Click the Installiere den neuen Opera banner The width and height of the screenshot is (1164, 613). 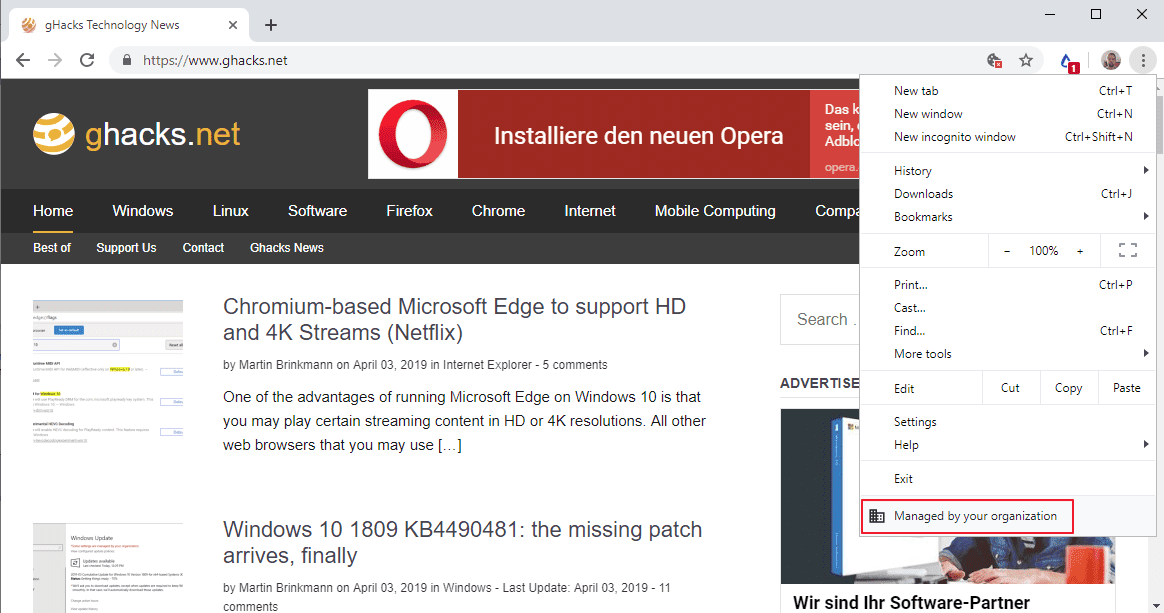click(638, 136)
